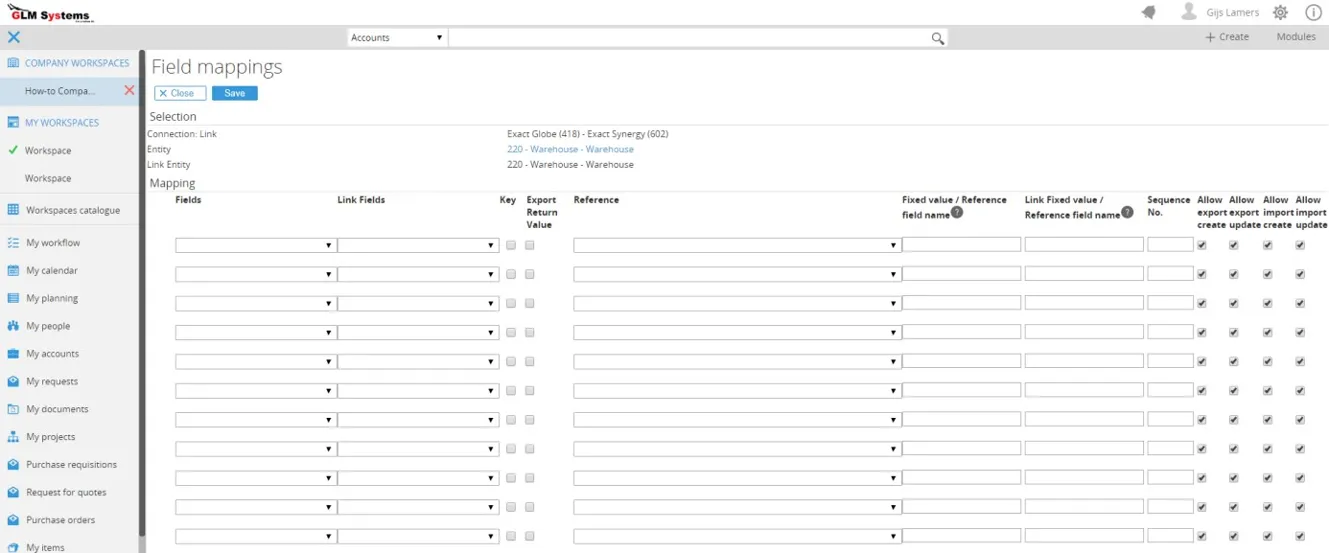The height and width of the screenshot is (553, 1329).
Task: Close the How-to Compa... workspace with red X
Action: pyautogui.click(x=129, y=91)
